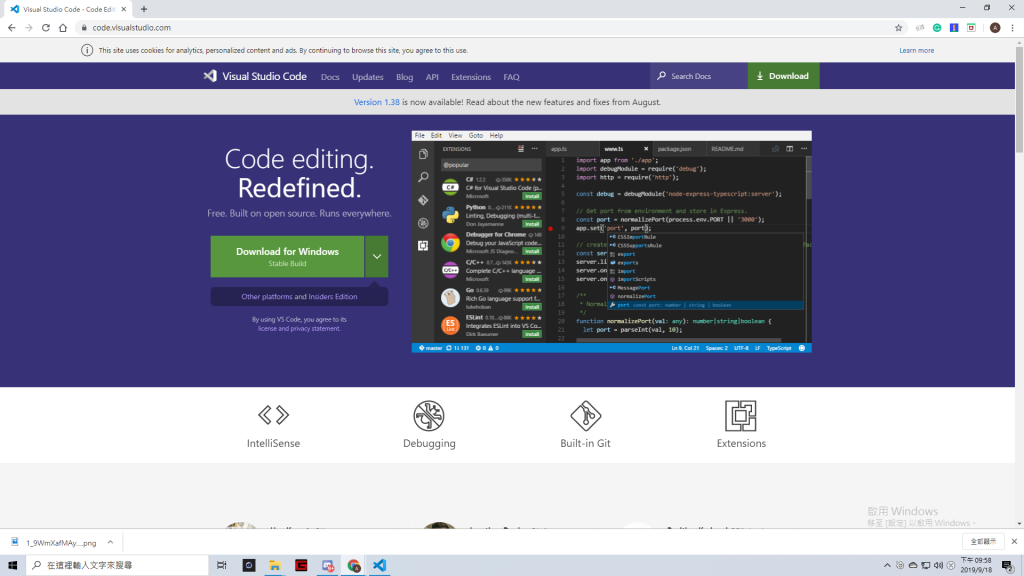Open the Updates nav item
This screenshot has height=576, width=1024.
pos(368,77)
